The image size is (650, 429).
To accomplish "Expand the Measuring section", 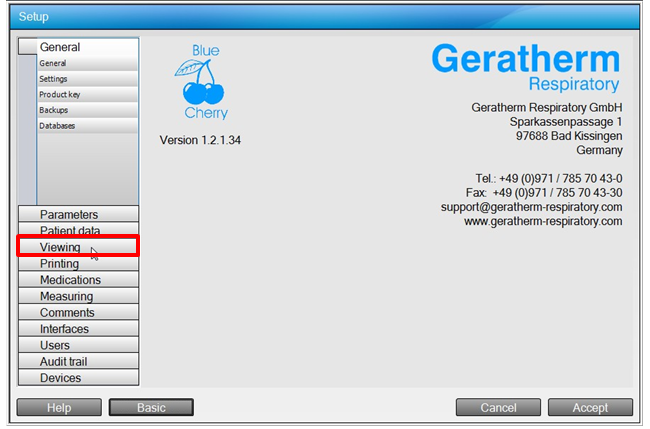I will pyautogui.click(x=78, y=296).
